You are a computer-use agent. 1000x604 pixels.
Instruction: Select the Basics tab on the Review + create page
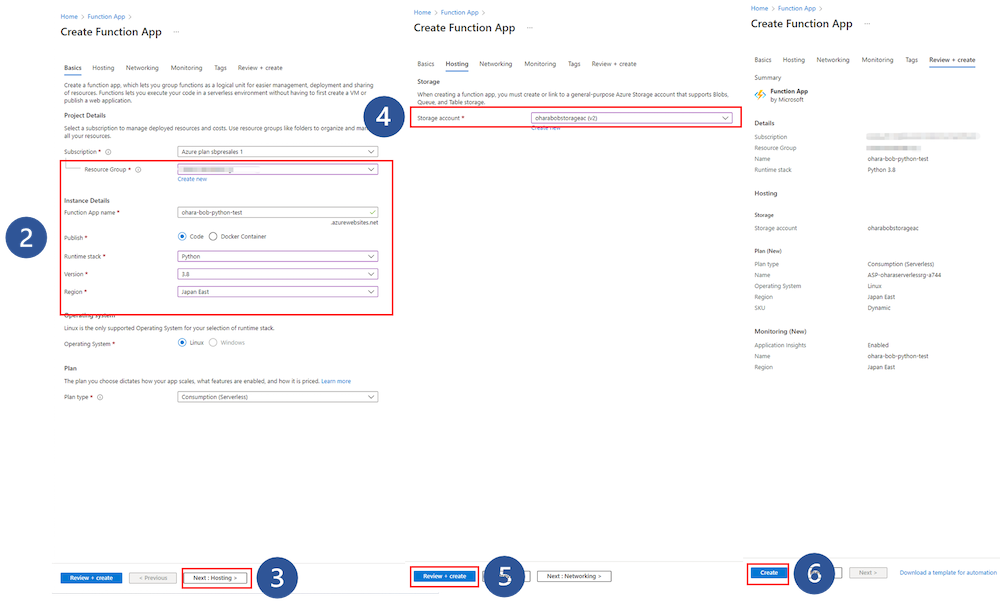(x=763, y=60)
